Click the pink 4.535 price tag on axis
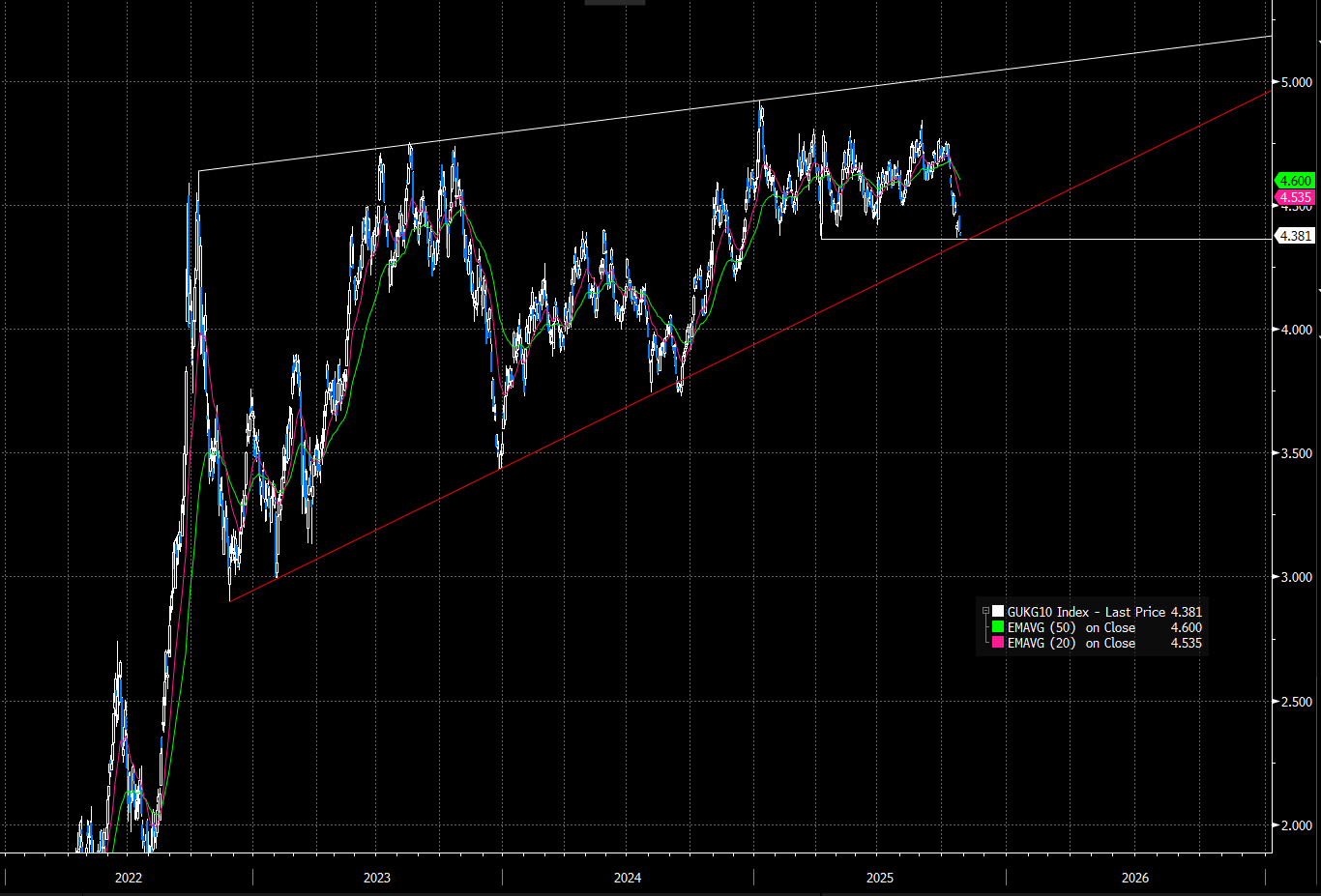 [x=1295, y=197]
